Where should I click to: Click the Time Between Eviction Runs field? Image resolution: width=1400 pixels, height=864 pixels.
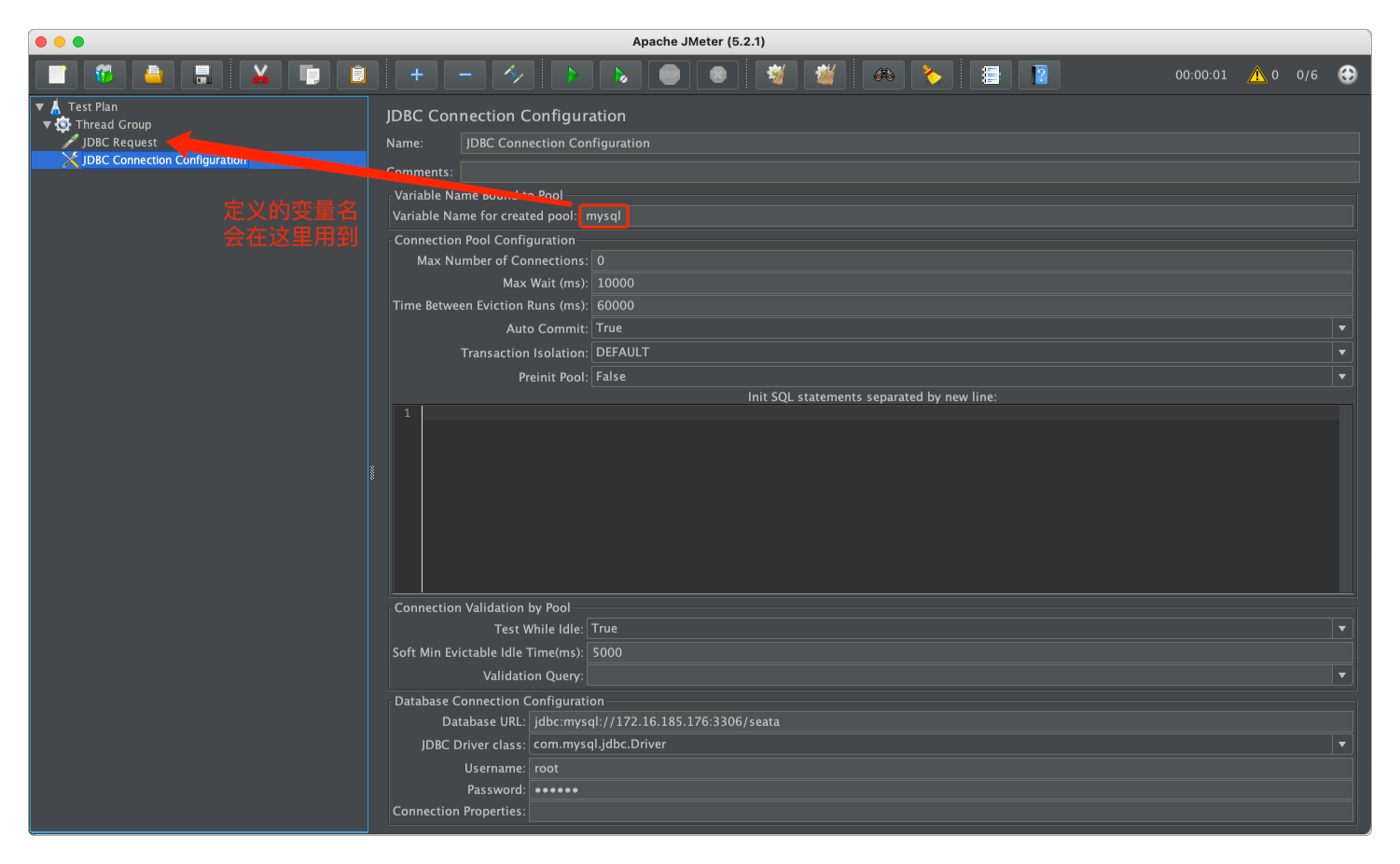click(x=972, y=305)
